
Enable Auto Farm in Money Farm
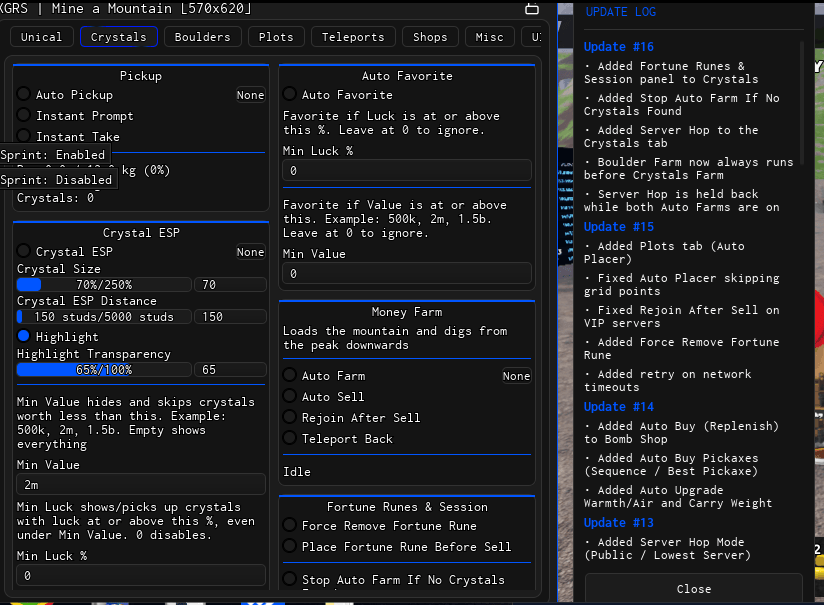pos(290,375)
